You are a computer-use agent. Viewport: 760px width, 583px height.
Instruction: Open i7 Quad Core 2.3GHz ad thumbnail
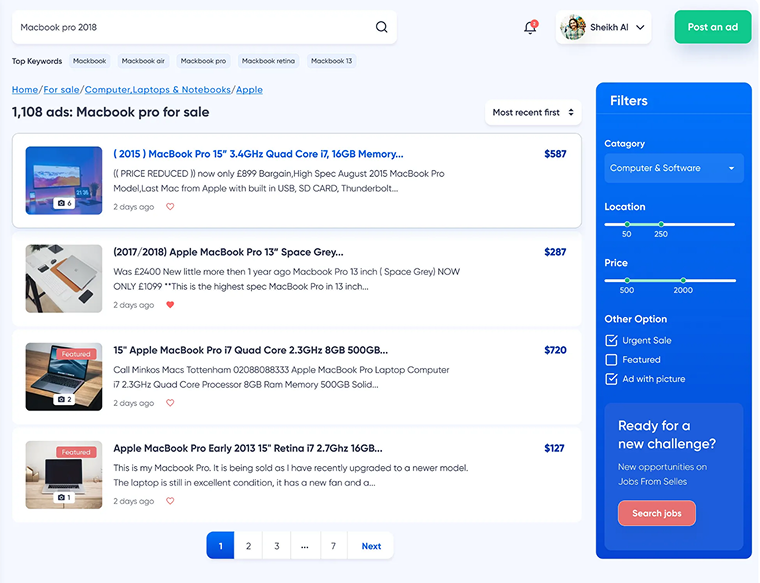[x=64, y=377]
